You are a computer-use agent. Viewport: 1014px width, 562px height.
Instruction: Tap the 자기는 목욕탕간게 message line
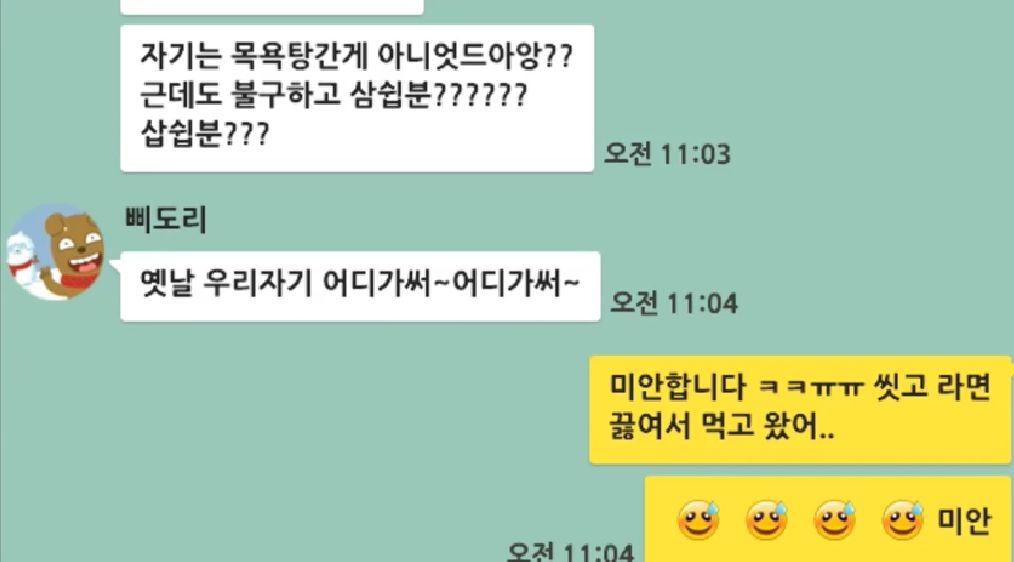pos(356,57)
